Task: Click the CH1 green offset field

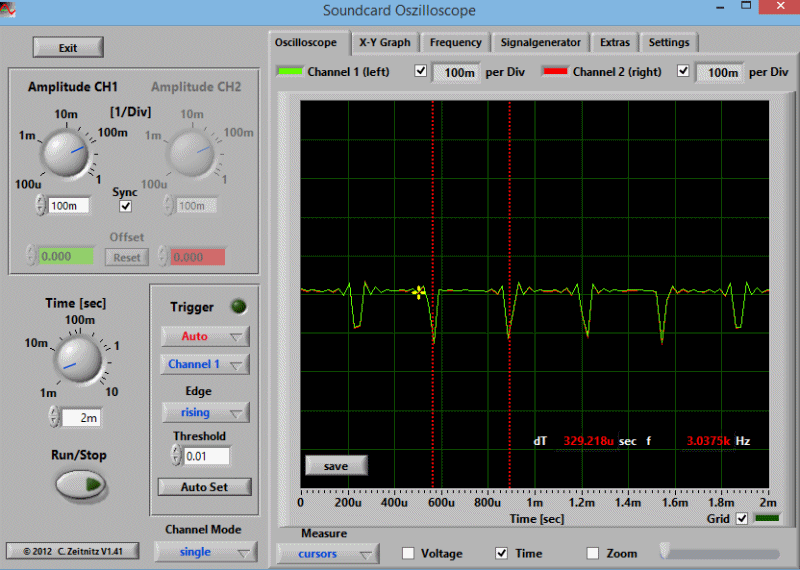Action: 66,256
